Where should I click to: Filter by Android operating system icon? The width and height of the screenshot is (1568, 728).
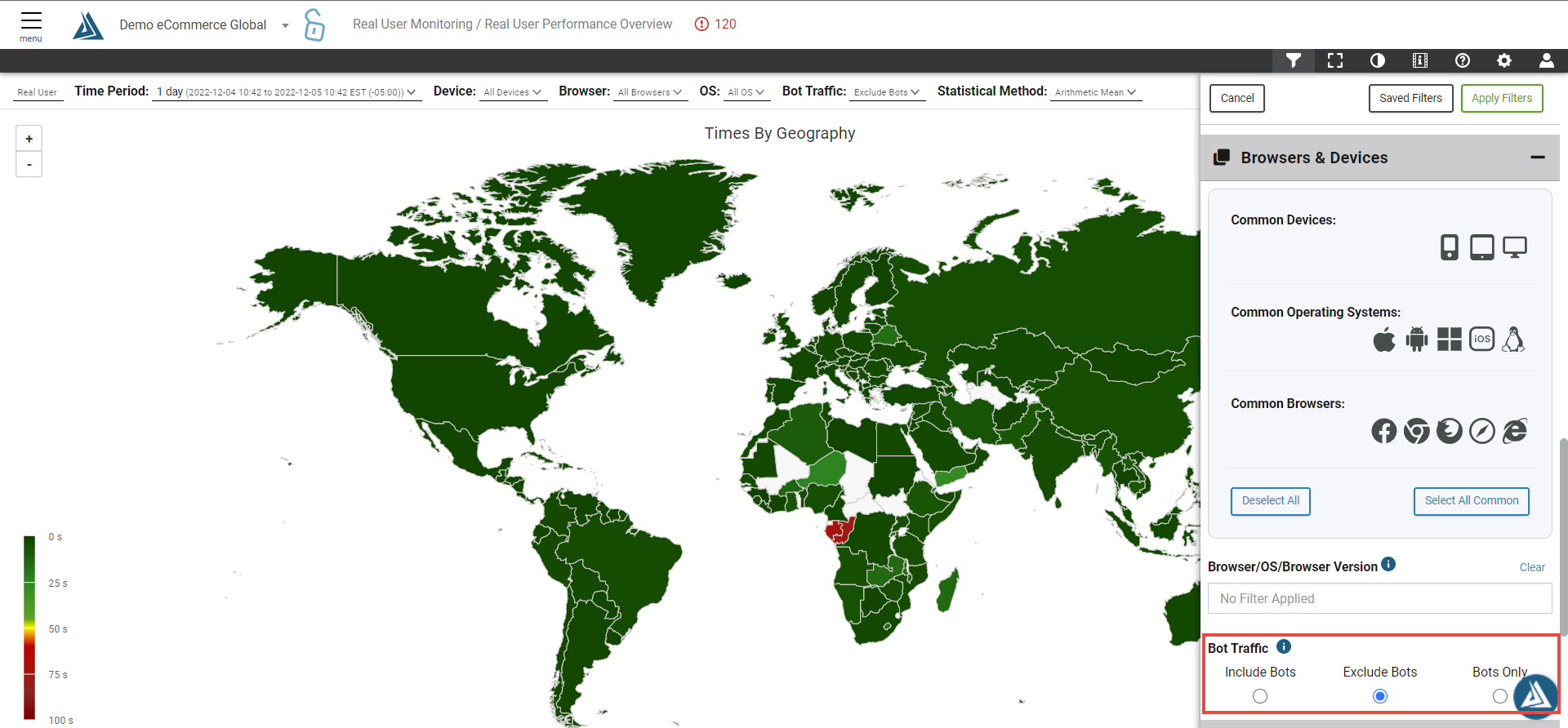(1417, 340)
